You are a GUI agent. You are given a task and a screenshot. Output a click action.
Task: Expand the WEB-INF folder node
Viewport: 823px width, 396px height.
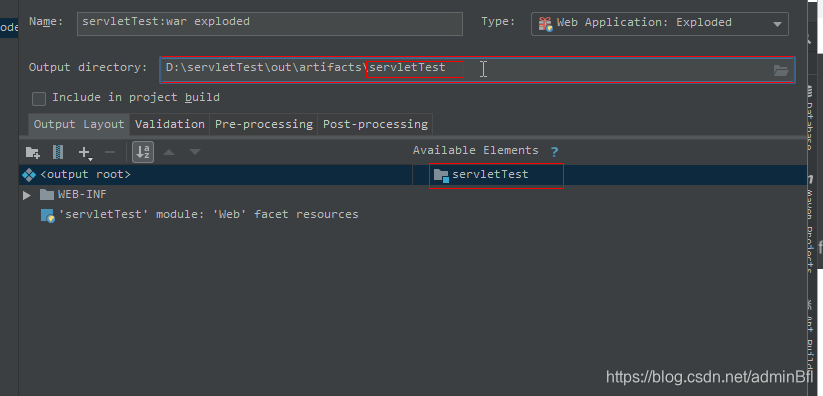(27, 195)
